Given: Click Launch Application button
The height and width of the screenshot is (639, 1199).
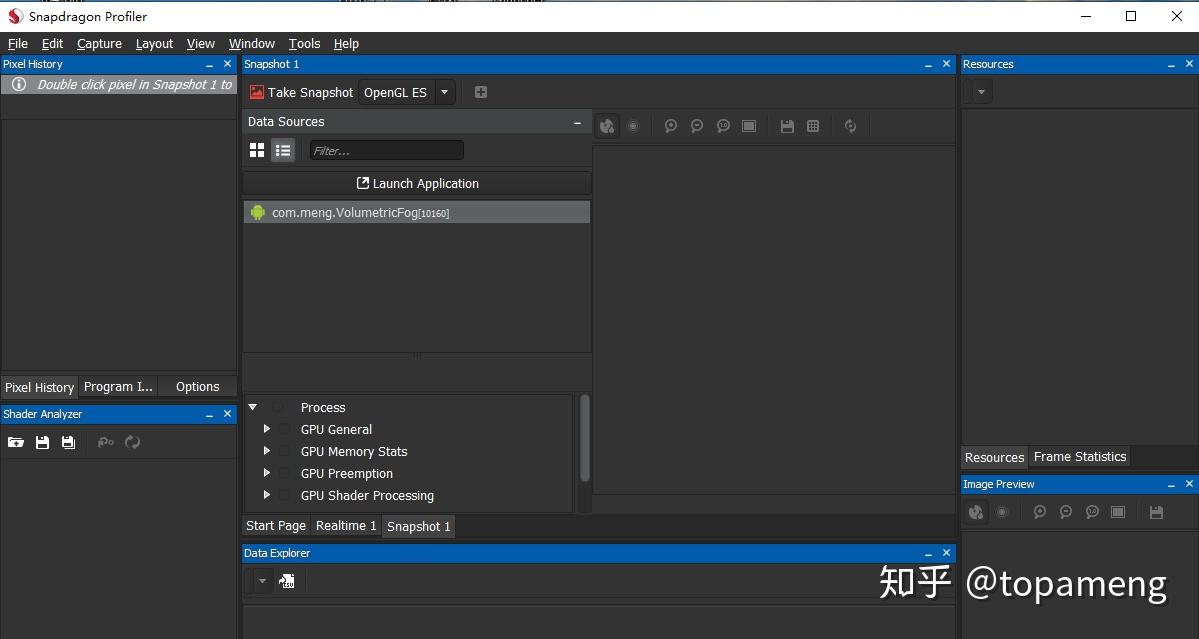Looking at the screenshot, I should tap(418, 183).
